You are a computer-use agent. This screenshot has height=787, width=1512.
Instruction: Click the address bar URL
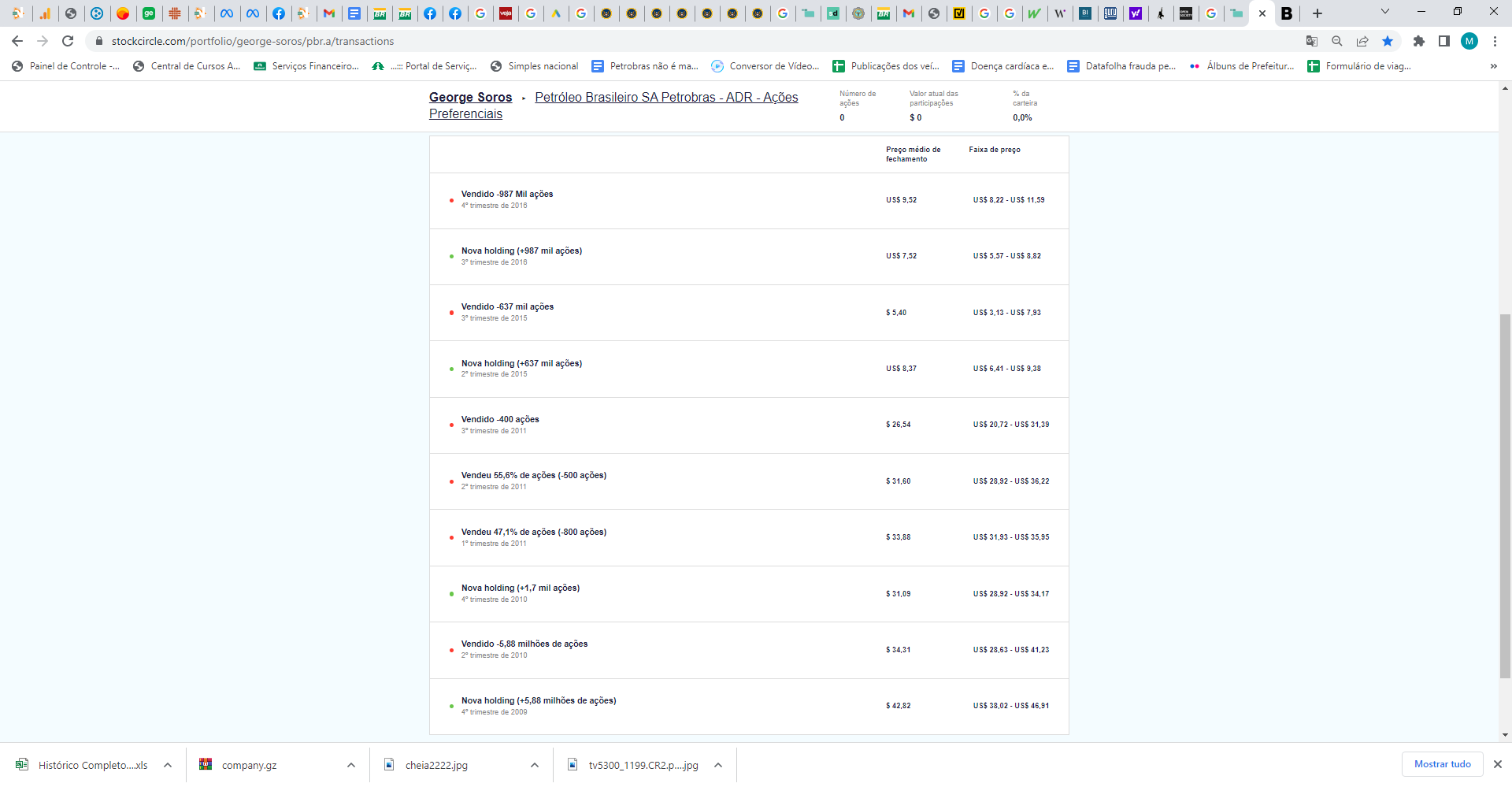click(253, 41)
